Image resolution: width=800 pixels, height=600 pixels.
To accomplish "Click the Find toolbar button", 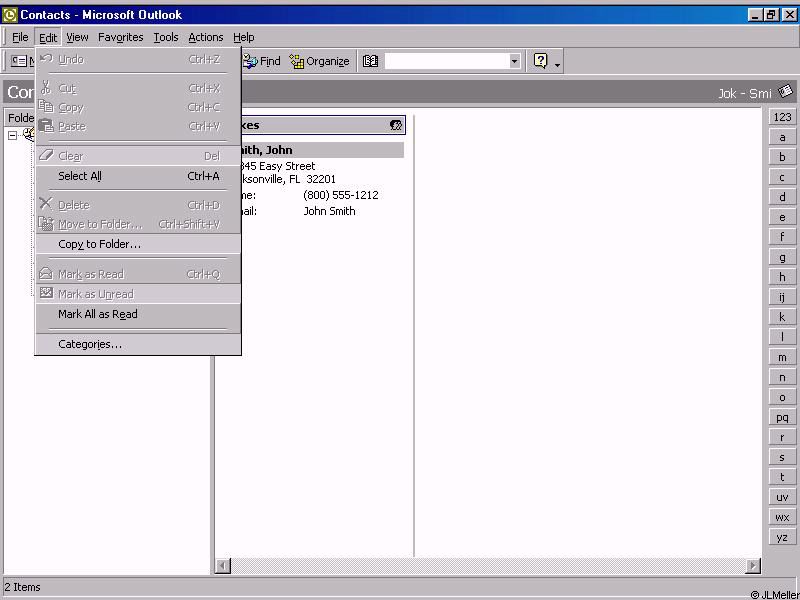I will point(261,61).
